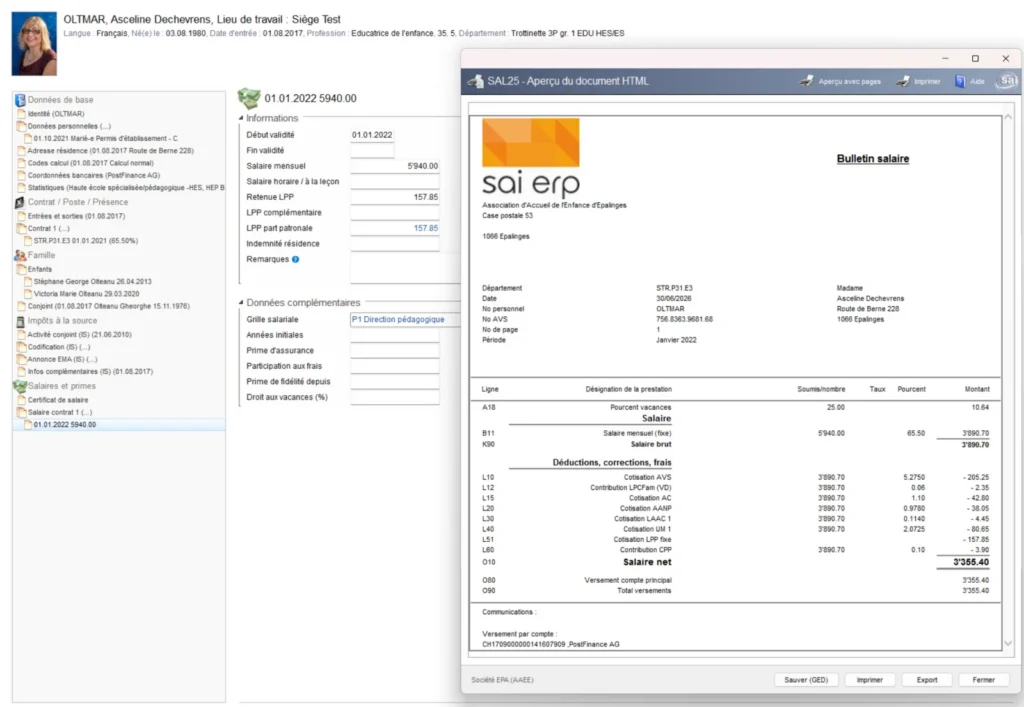Open the Aide help icon
Screen dimensions: 1024x707
[x=960, y=81]
